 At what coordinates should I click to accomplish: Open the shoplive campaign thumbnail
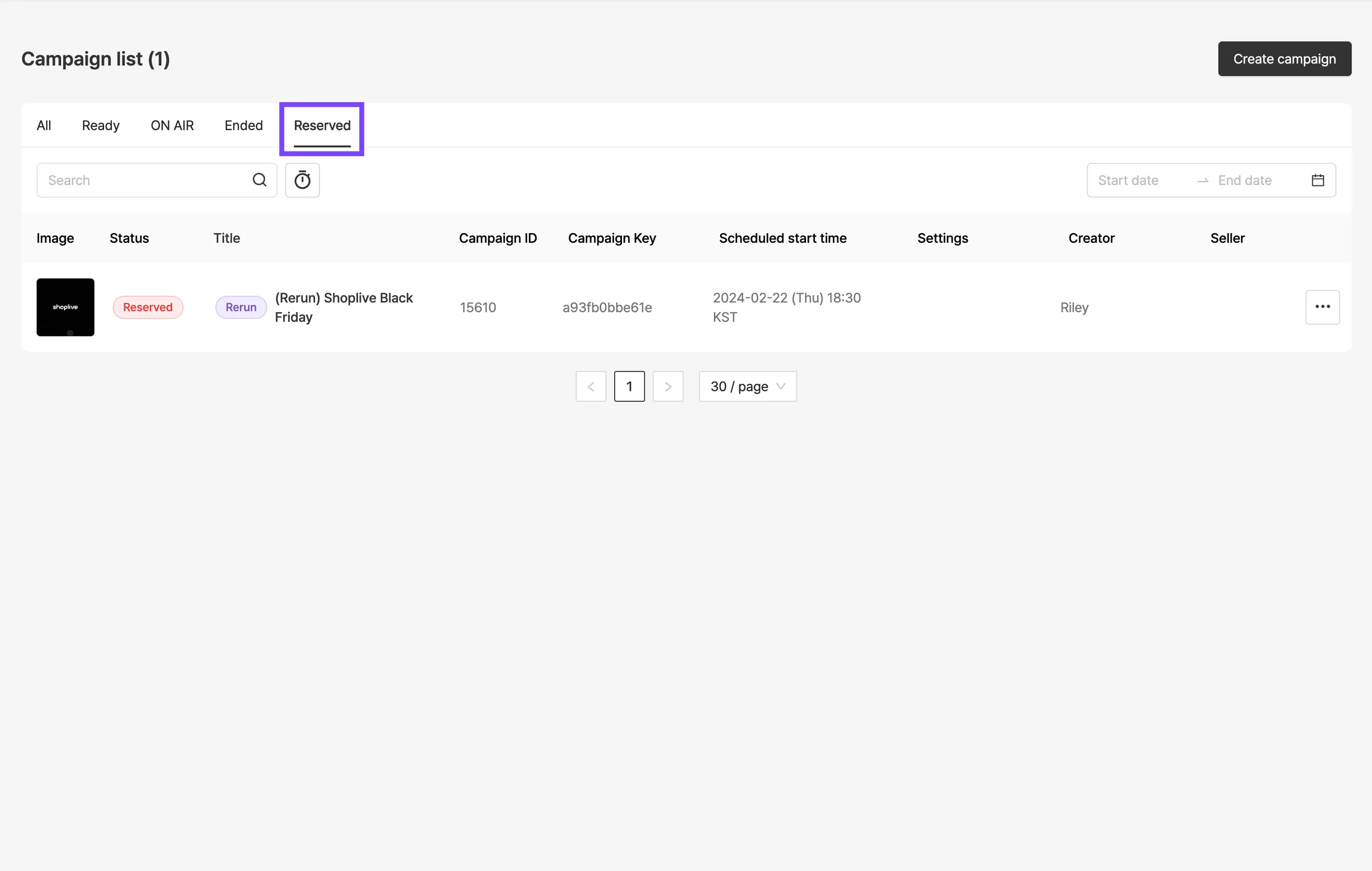pyautogui.click(x=66, y=307)
